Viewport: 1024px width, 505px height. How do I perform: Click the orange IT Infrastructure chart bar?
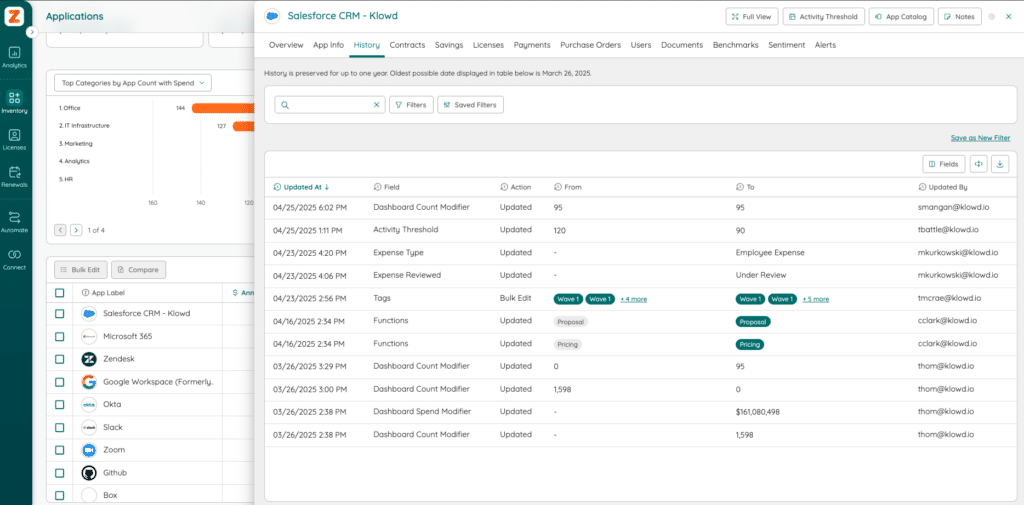(243, 126)
